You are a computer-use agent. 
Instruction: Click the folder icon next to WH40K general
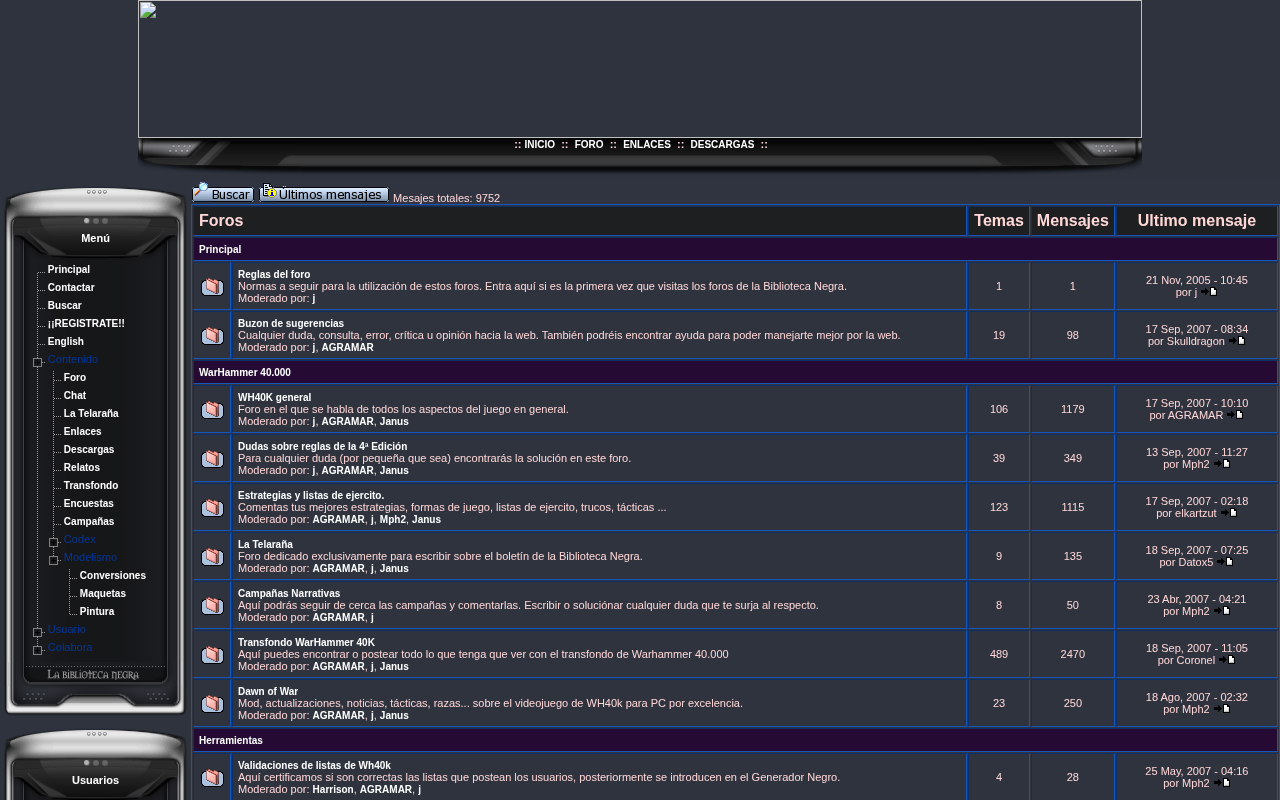pos(212,410)
